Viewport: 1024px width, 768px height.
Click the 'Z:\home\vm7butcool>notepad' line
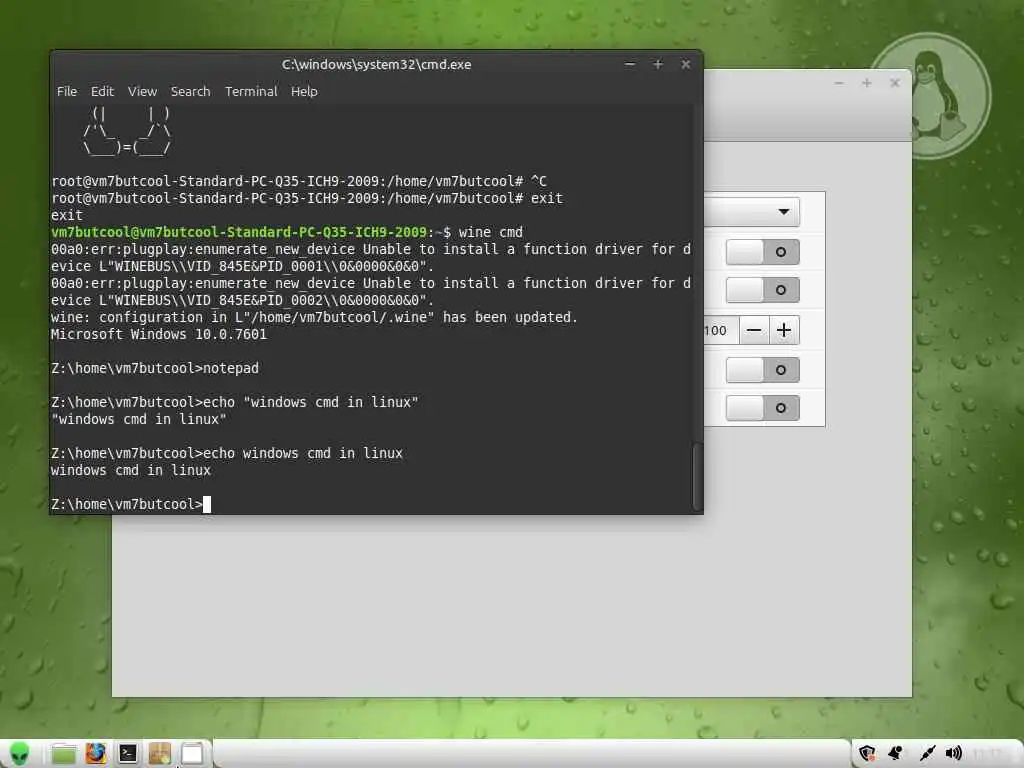155,368
